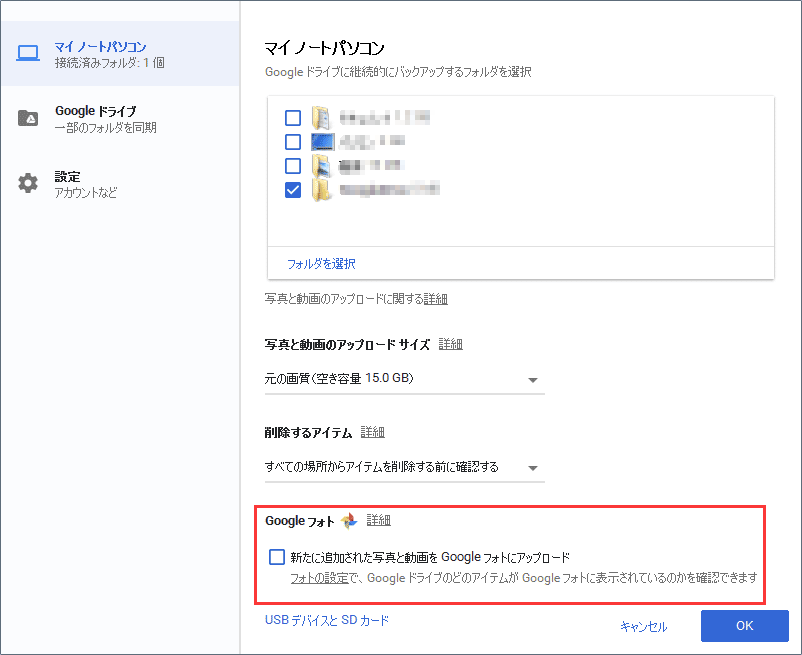Click the folder icon in the third row
Image resolution: width=802 pixels, height=655 pixels.
[320, 165]
